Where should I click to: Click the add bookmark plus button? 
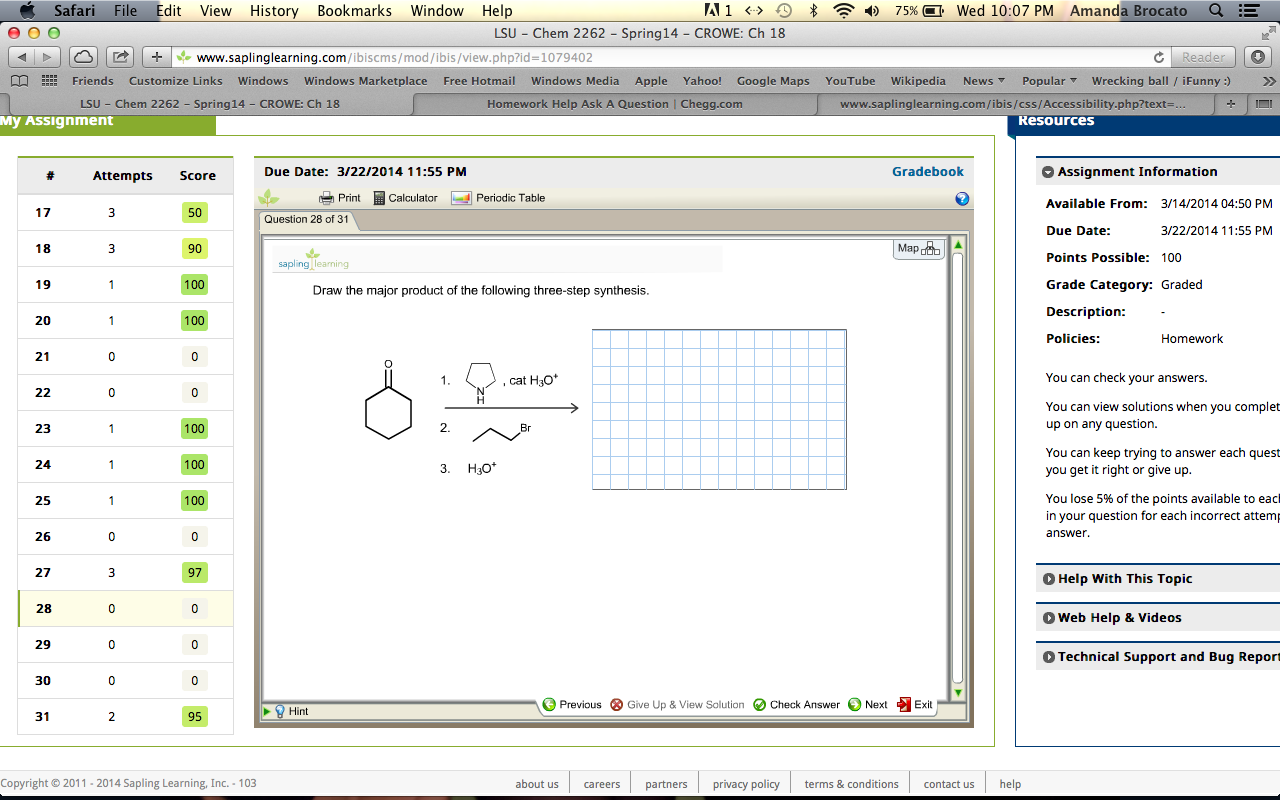pos(156,57)
